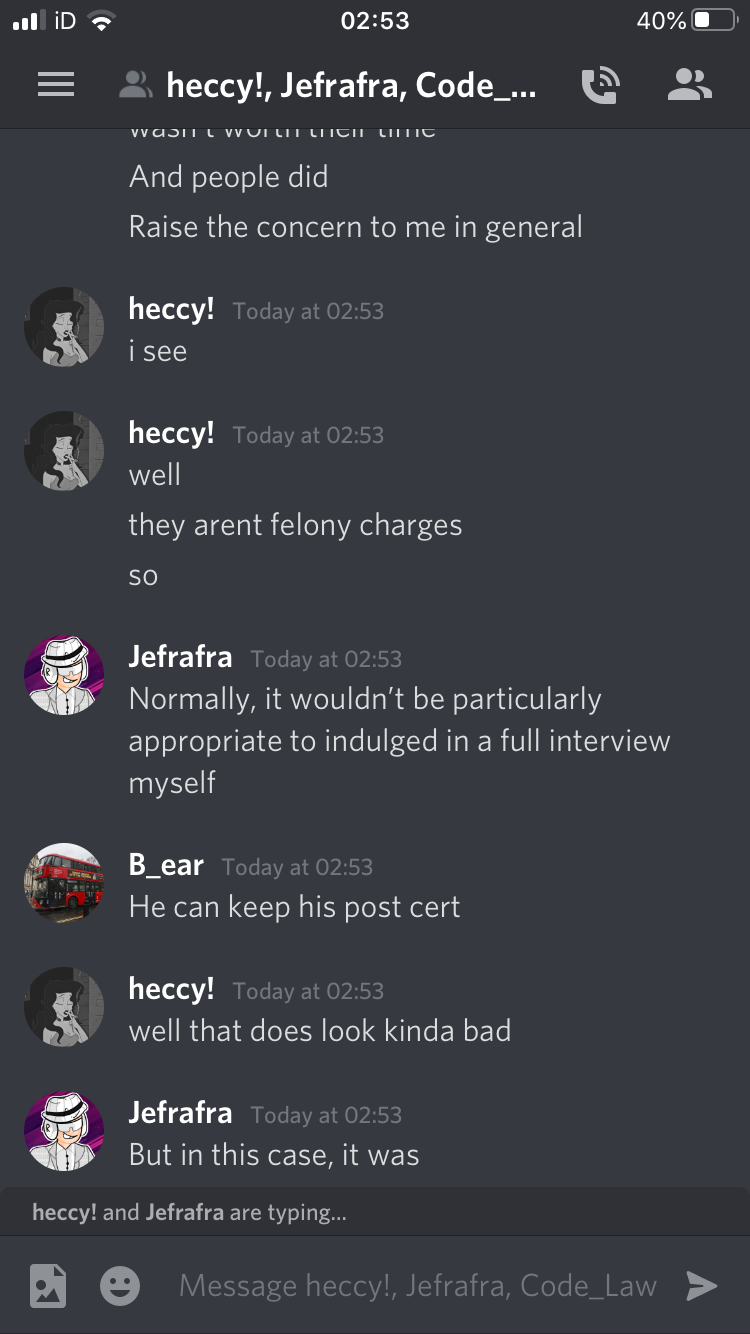Focus the 'Message heccy!, Jefrafra, Code_Law' field
This screenshot has width=750, height=1334.
[418, 1286]
